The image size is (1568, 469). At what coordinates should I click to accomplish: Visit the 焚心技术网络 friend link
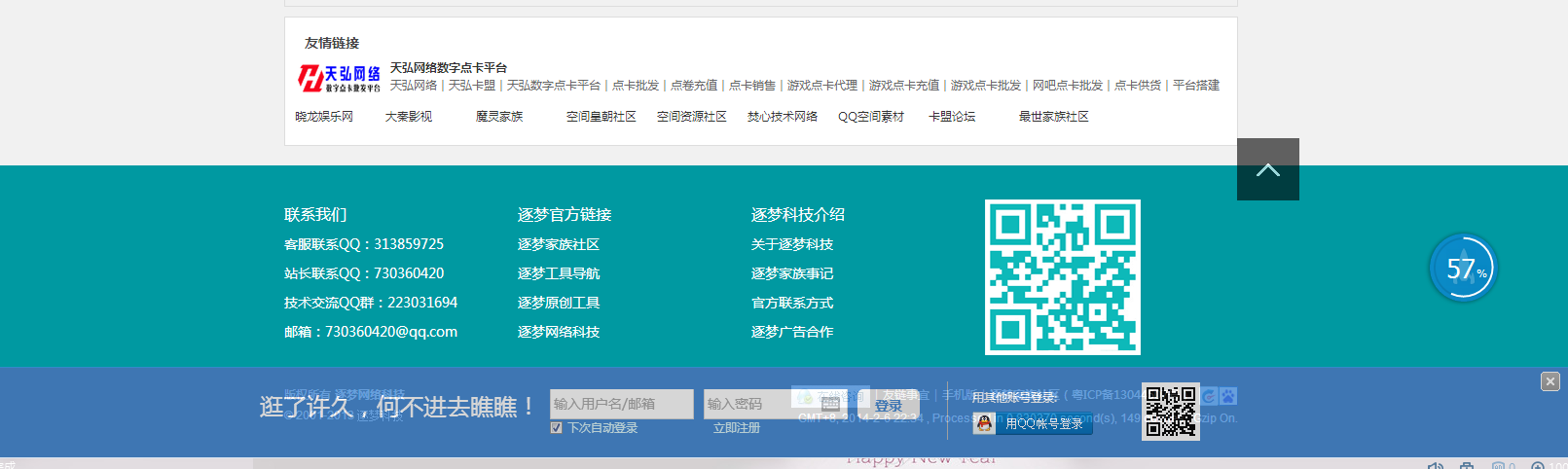(x=783, y=117)
